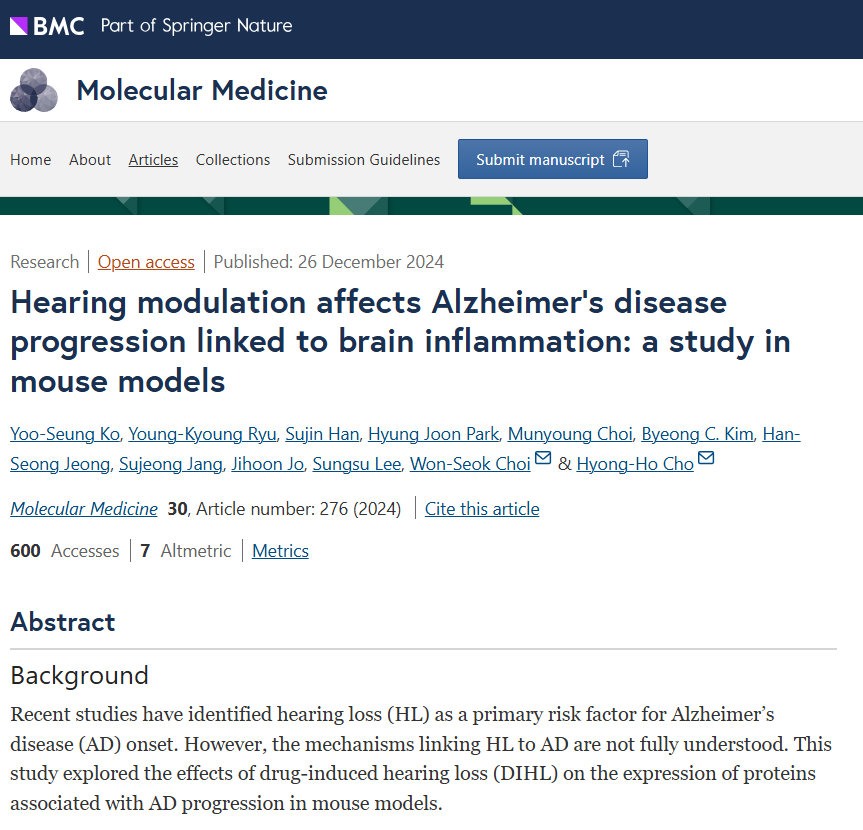Open the article Metrics link
This screenshot has height=830, width=863.
click(280, 551)
